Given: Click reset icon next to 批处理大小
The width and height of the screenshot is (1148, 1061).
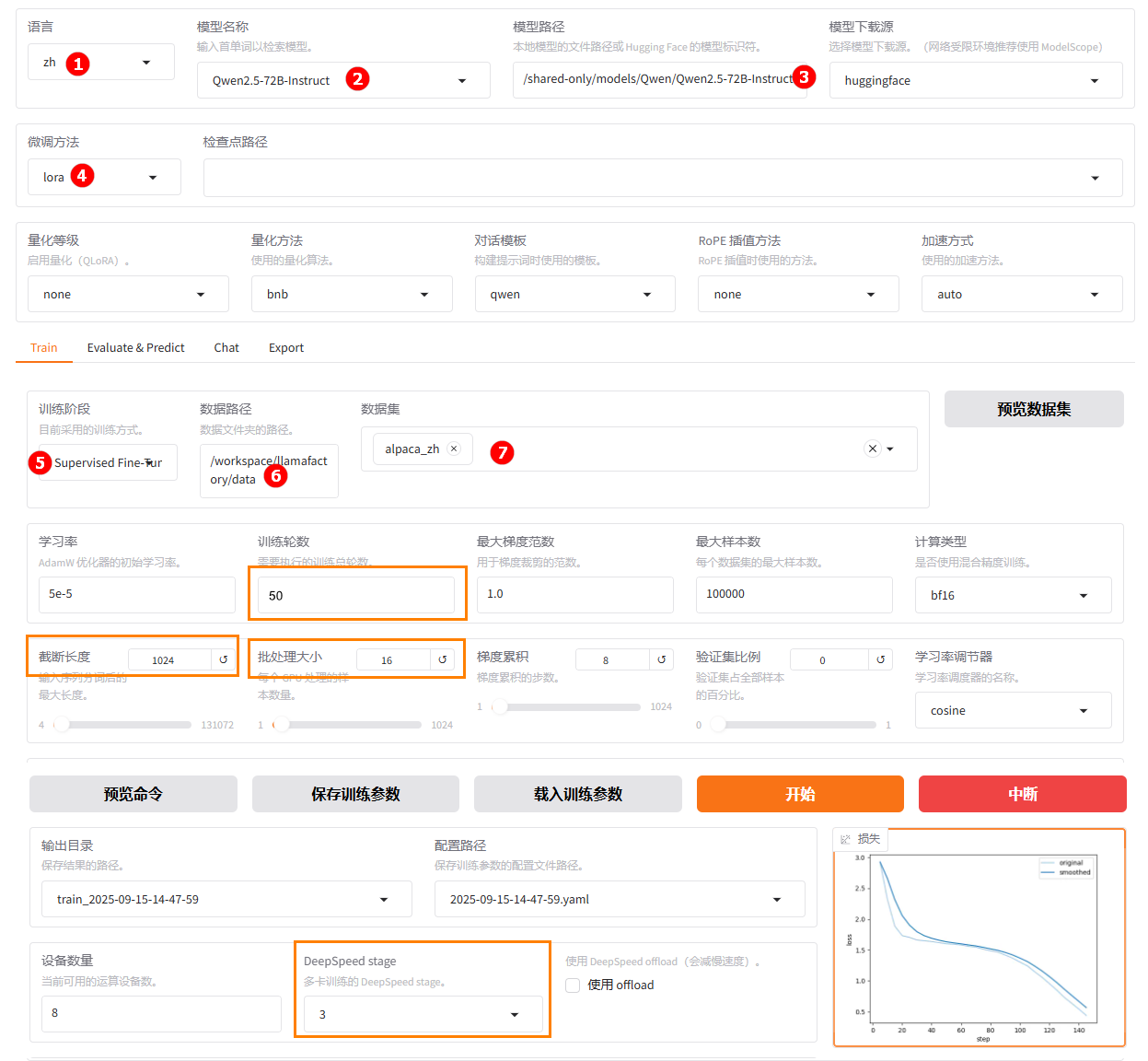Looking at the screenshot, I should click(x=442, y=659).
